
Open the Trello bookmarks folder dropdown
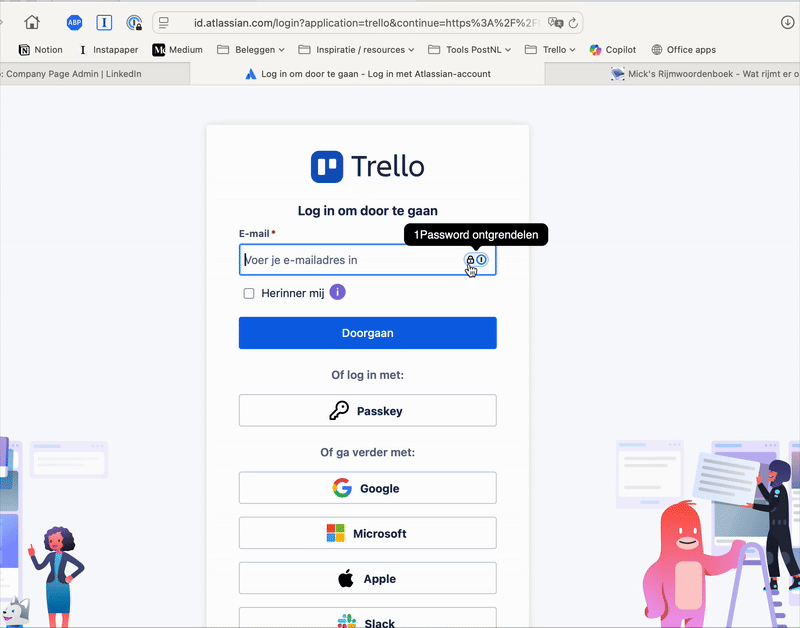pyautogui.click(x=549, y=49)
